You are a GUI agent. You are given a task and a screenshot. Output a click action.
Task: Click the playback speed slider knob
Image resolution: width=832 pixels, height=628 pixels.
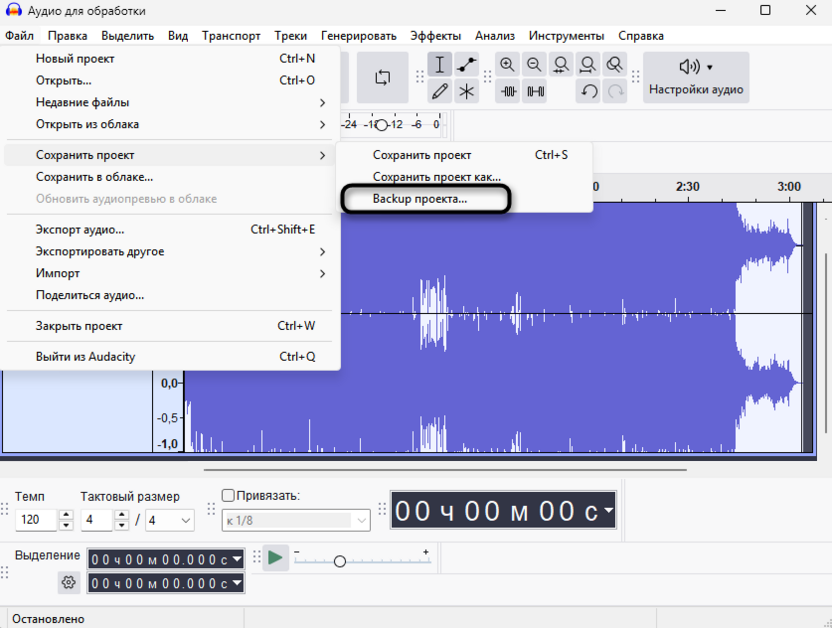coord(341,560)
